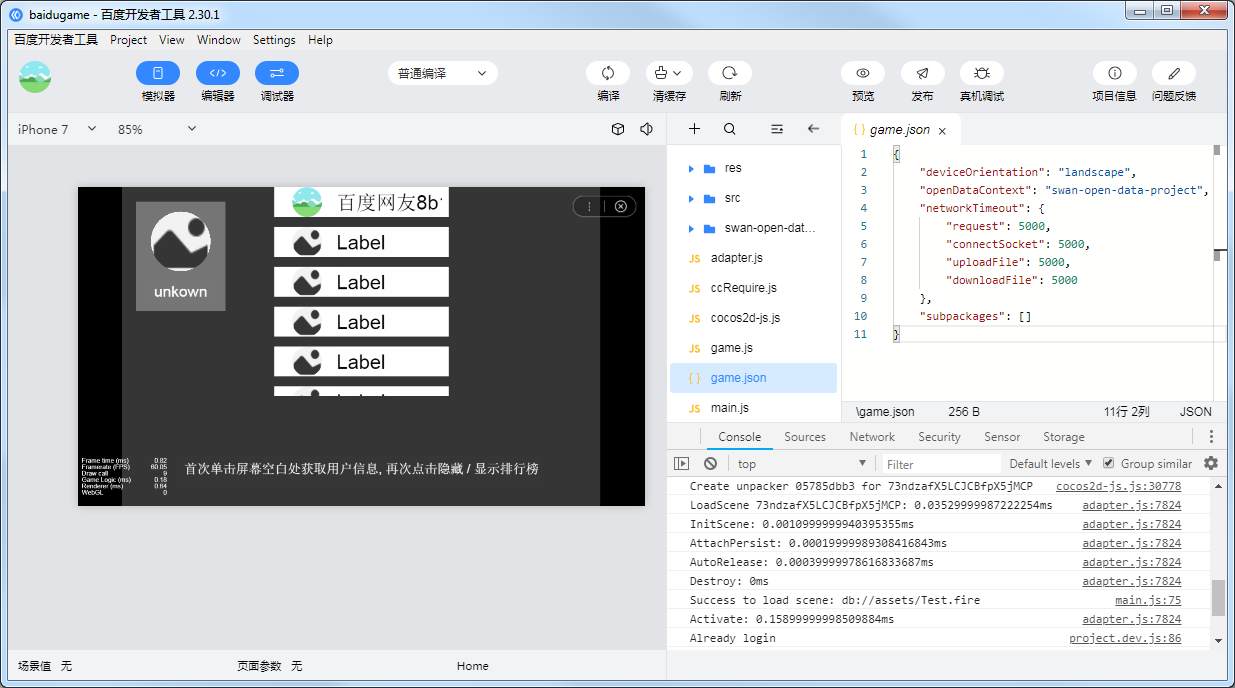The height and width of the screenshot is (688, 1235).
Task: Open the console context dropdown 'top'
Action: [802, 464]
